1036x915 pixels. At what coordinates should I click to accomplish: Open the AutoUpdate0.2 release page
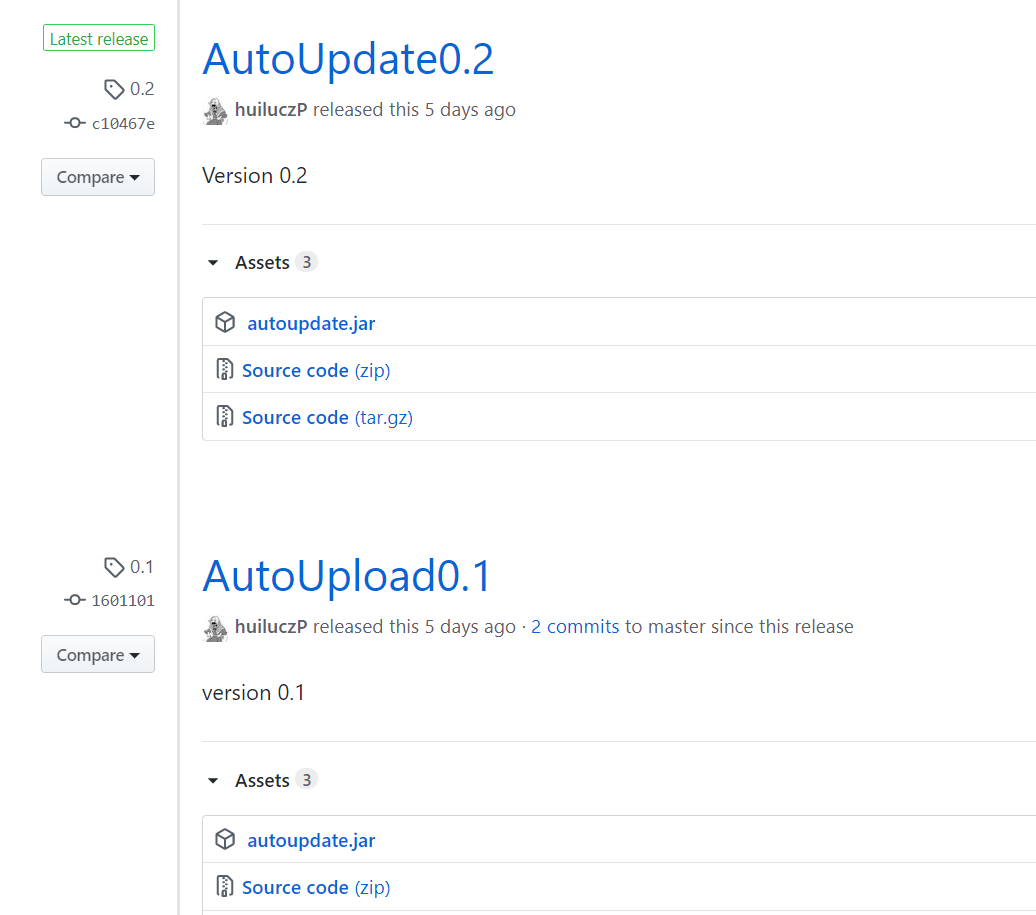(x=348, y=59)
